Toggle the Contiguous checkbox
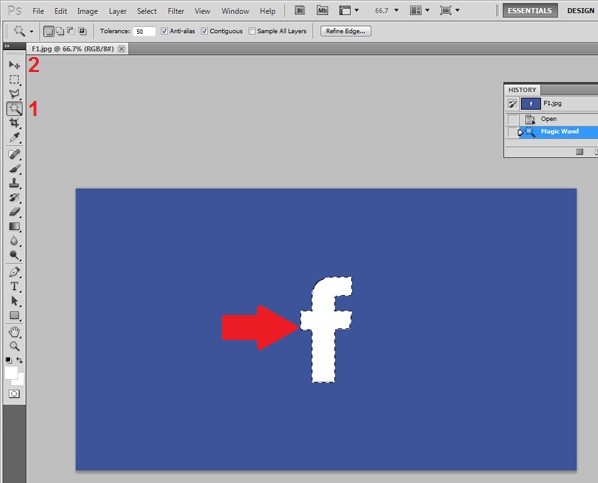The width and height of the screenshot is (598, 483). tap(204, 31)
